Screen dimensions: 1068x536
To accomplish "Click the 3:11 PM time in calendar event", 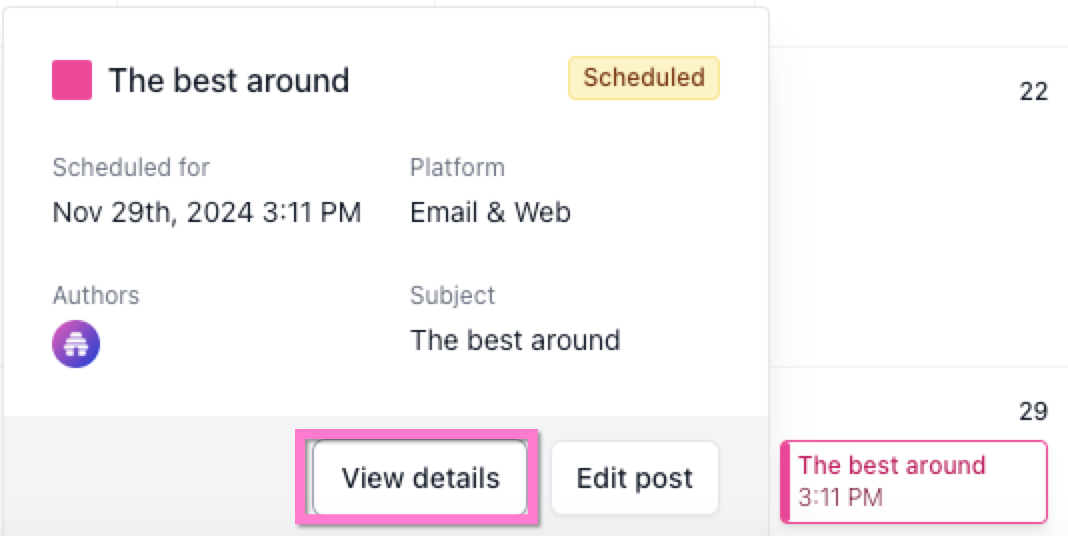I will [x=840, y=497].
